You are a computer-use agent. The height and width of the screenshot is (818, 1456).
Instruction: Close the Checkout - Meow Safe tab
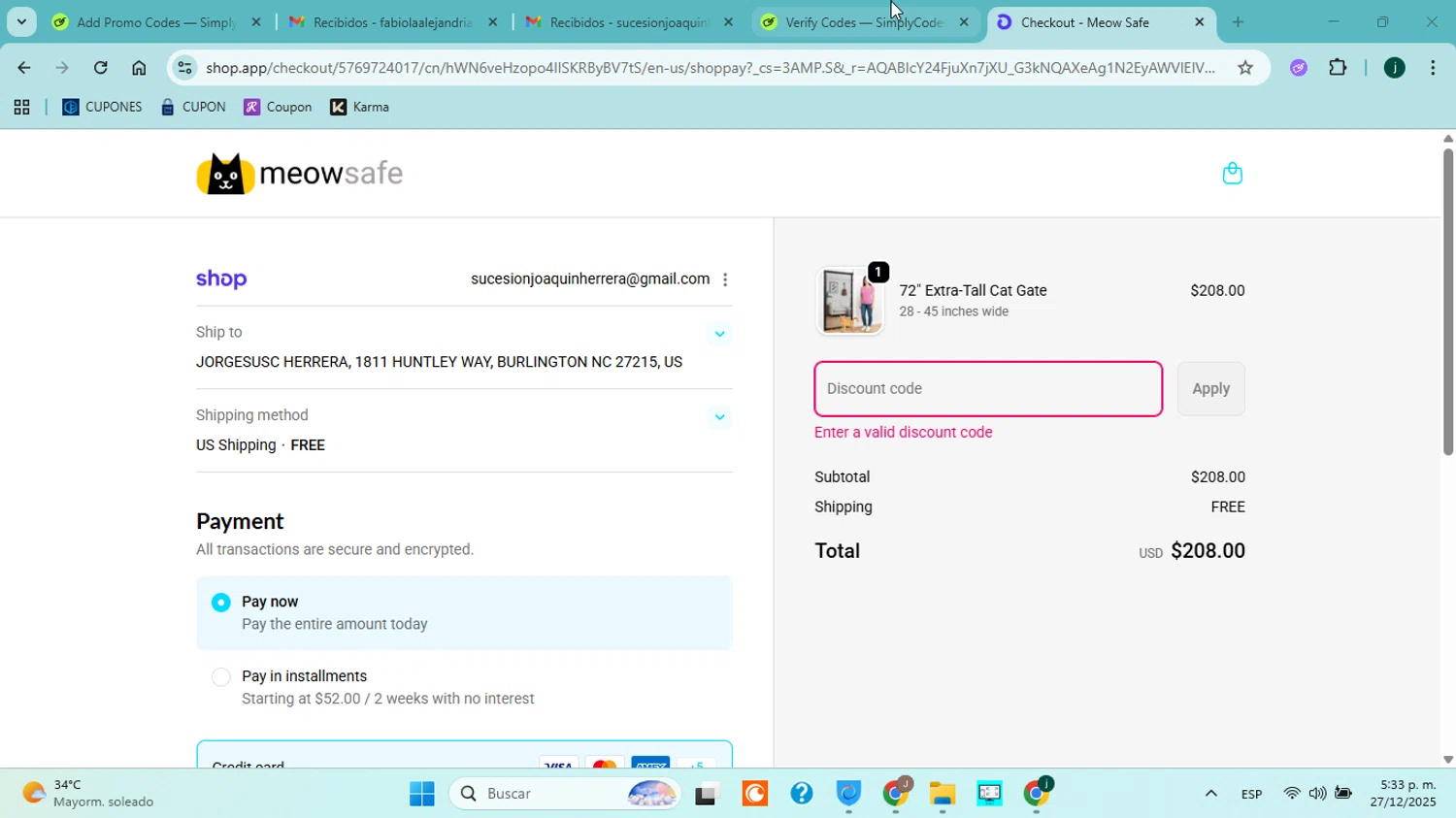click(x=1200, y=21)
